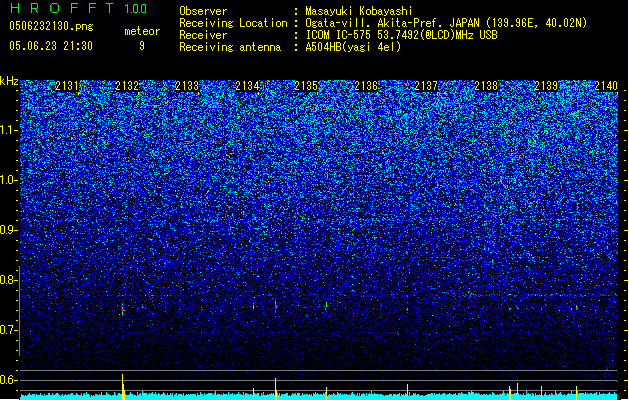This screenshot has height=400, width=629.
Task: Click the Receiving antenna label
Action: click(230, 47)
